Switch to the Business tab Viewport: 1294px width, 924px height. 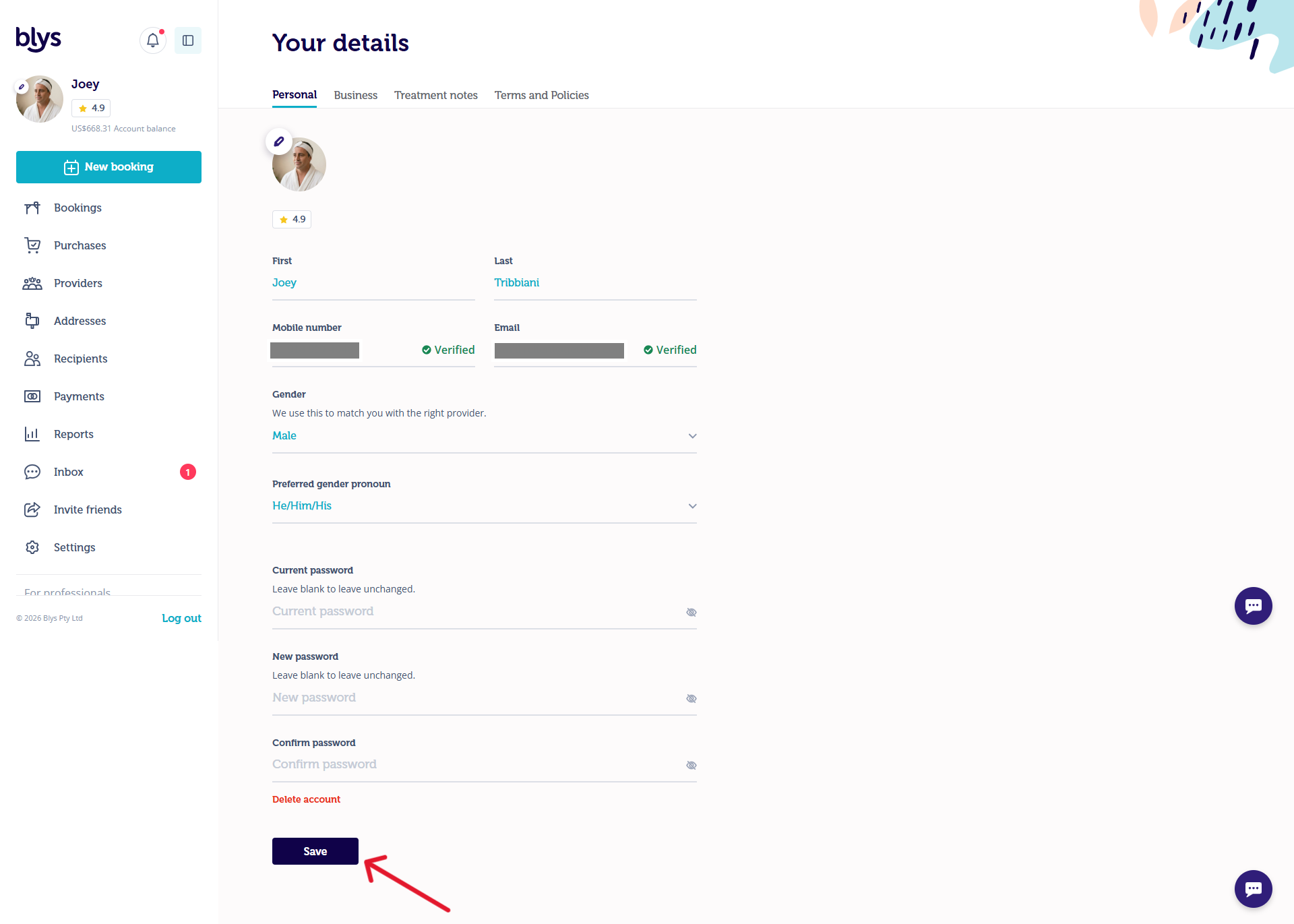click(x=356, y=95)
